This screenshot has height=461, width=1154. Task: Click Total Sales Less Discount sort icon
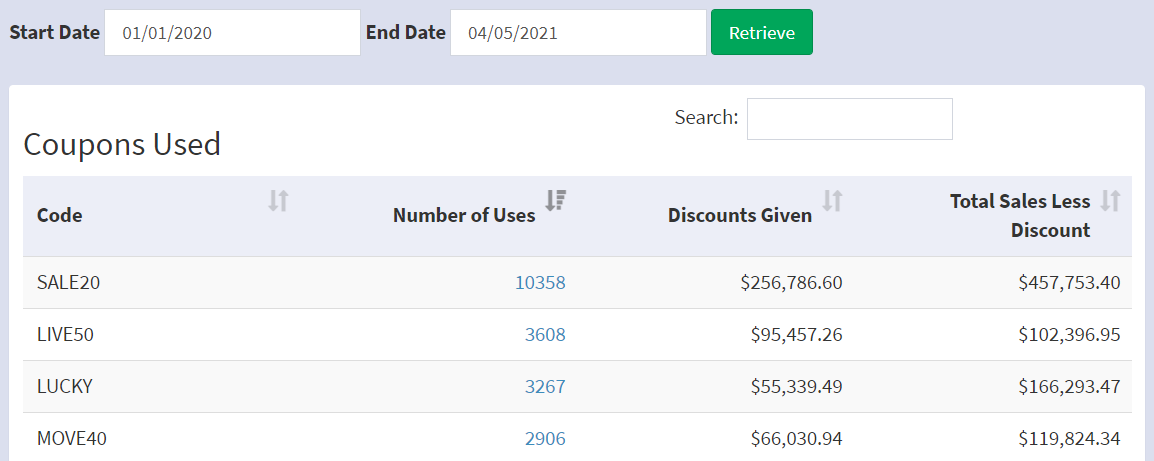[x=1110, y=200]
